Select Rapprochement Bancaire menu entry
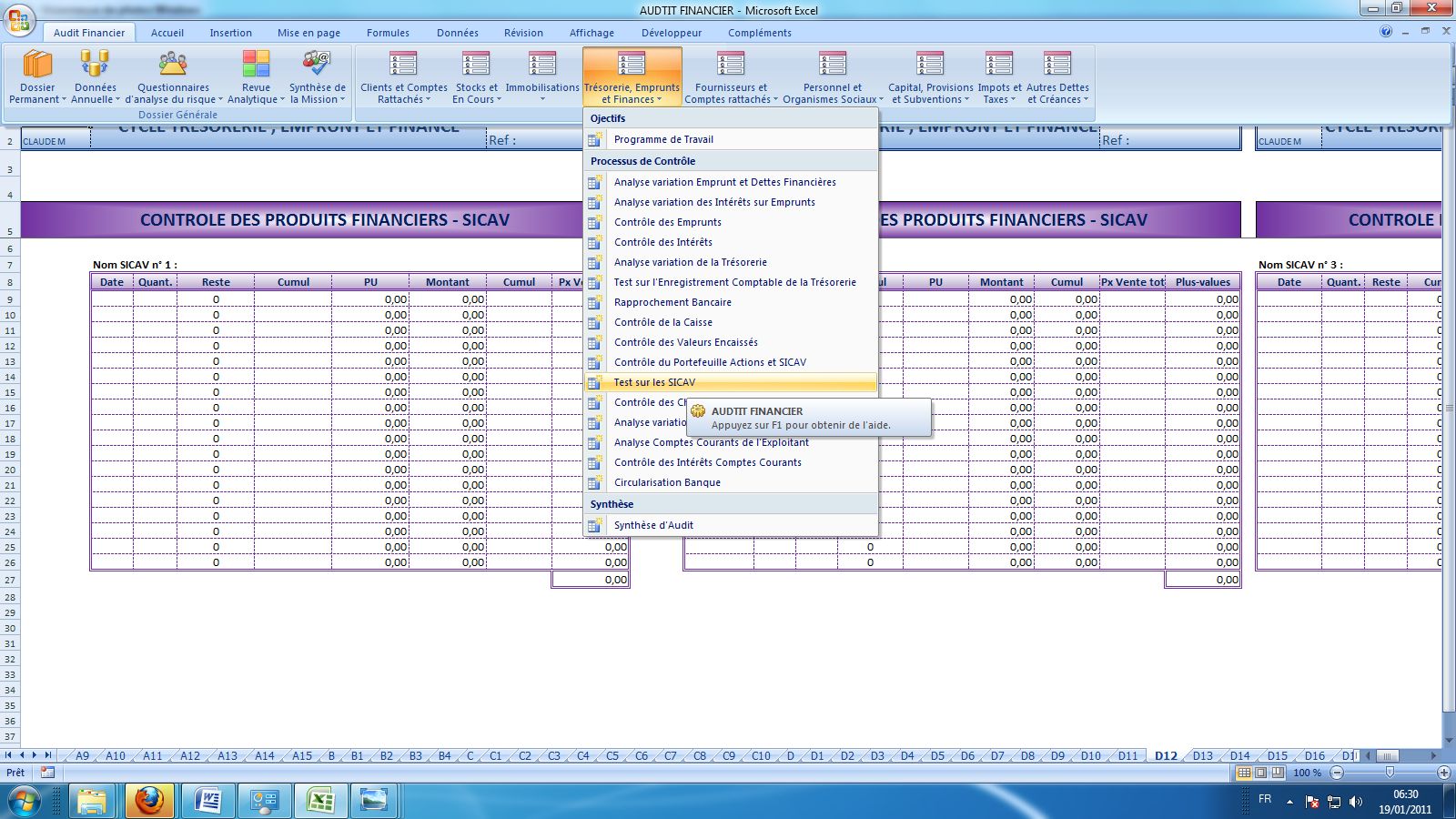Viewport: 1456px width, 819px height. pyautogui.click(x=672, y=302)
